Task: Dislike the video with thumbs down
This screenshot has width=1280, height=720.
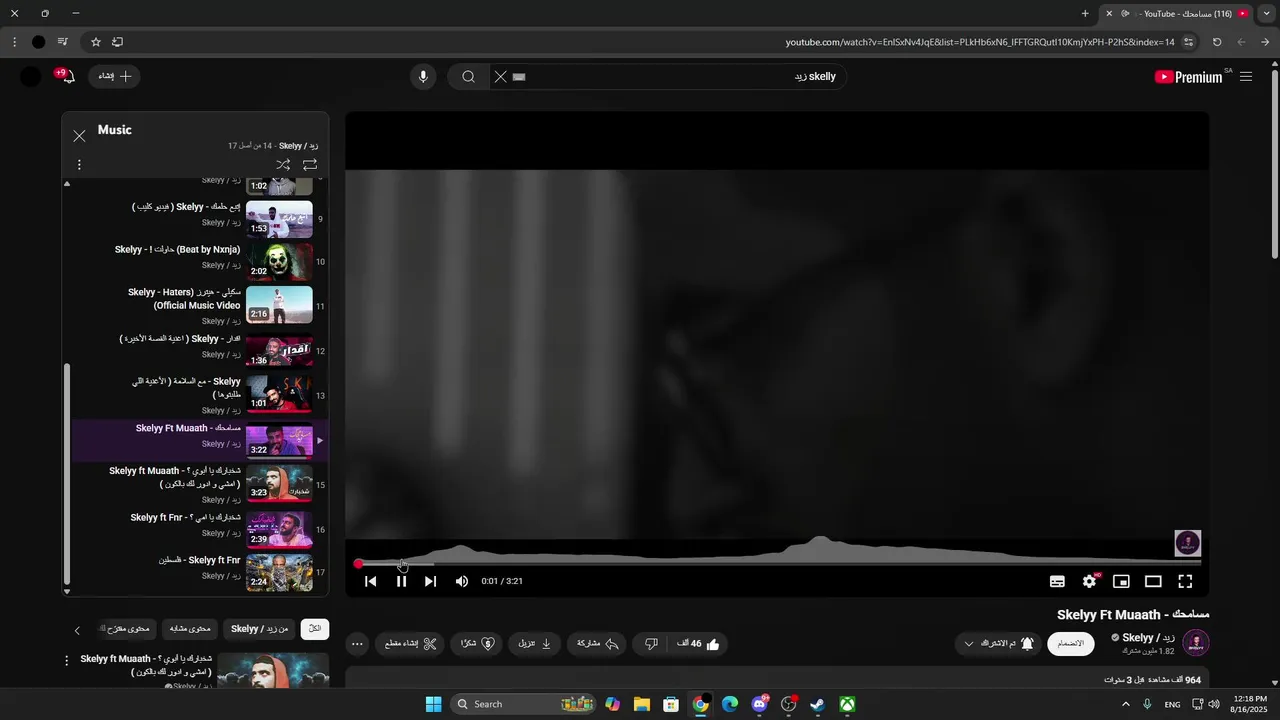Action: click(651, 644)
